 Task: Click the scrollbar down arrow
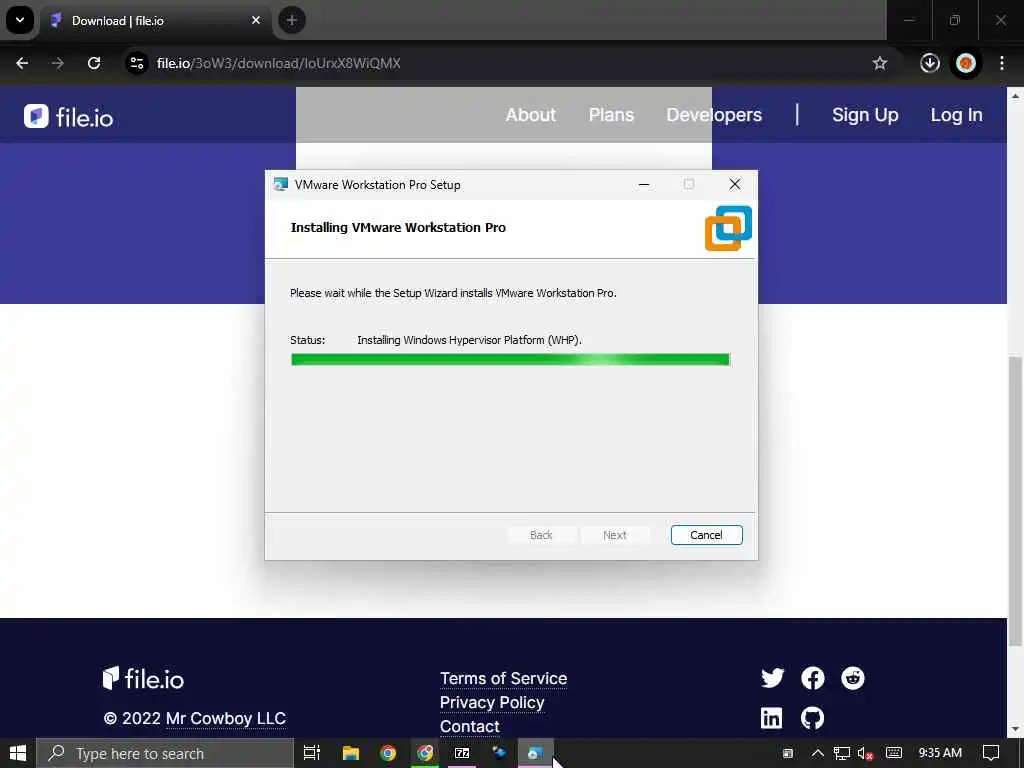point(1015,728)
